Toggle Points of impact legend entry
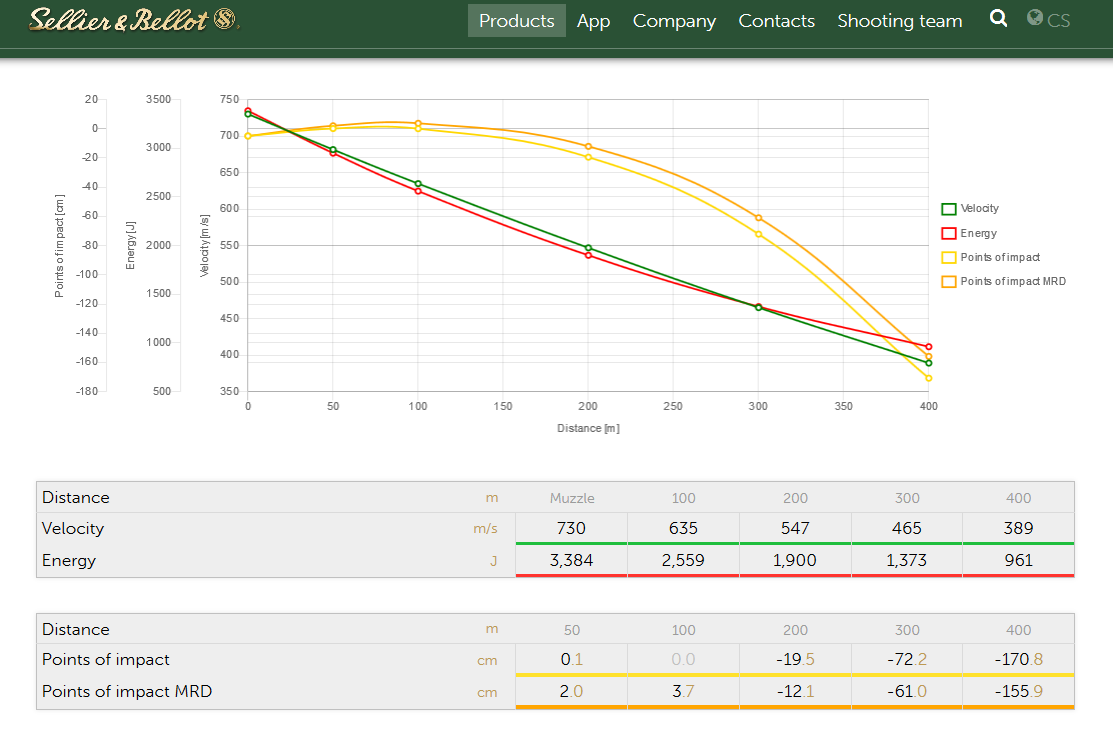Image resolution: width=1113 pixels, height=736 pixels. pyautogui.click(x=1000, y=257)
